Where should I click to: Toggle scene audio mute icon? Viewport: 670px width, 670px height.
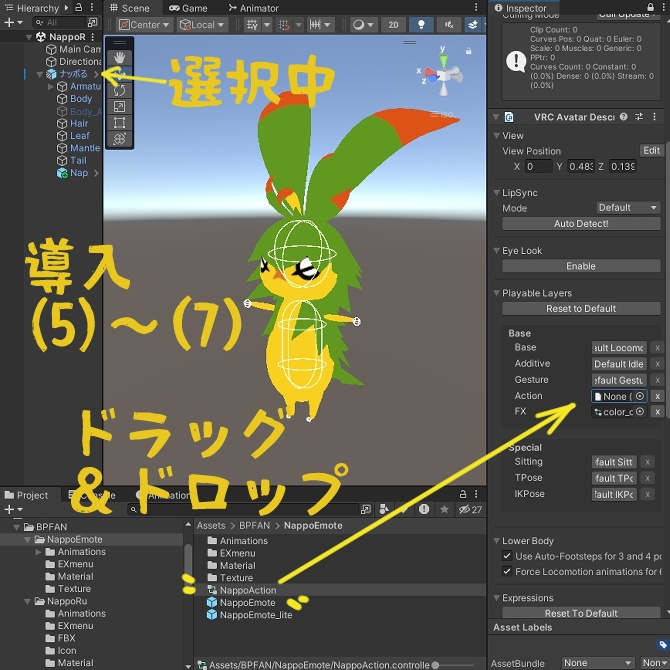[449, 25]
